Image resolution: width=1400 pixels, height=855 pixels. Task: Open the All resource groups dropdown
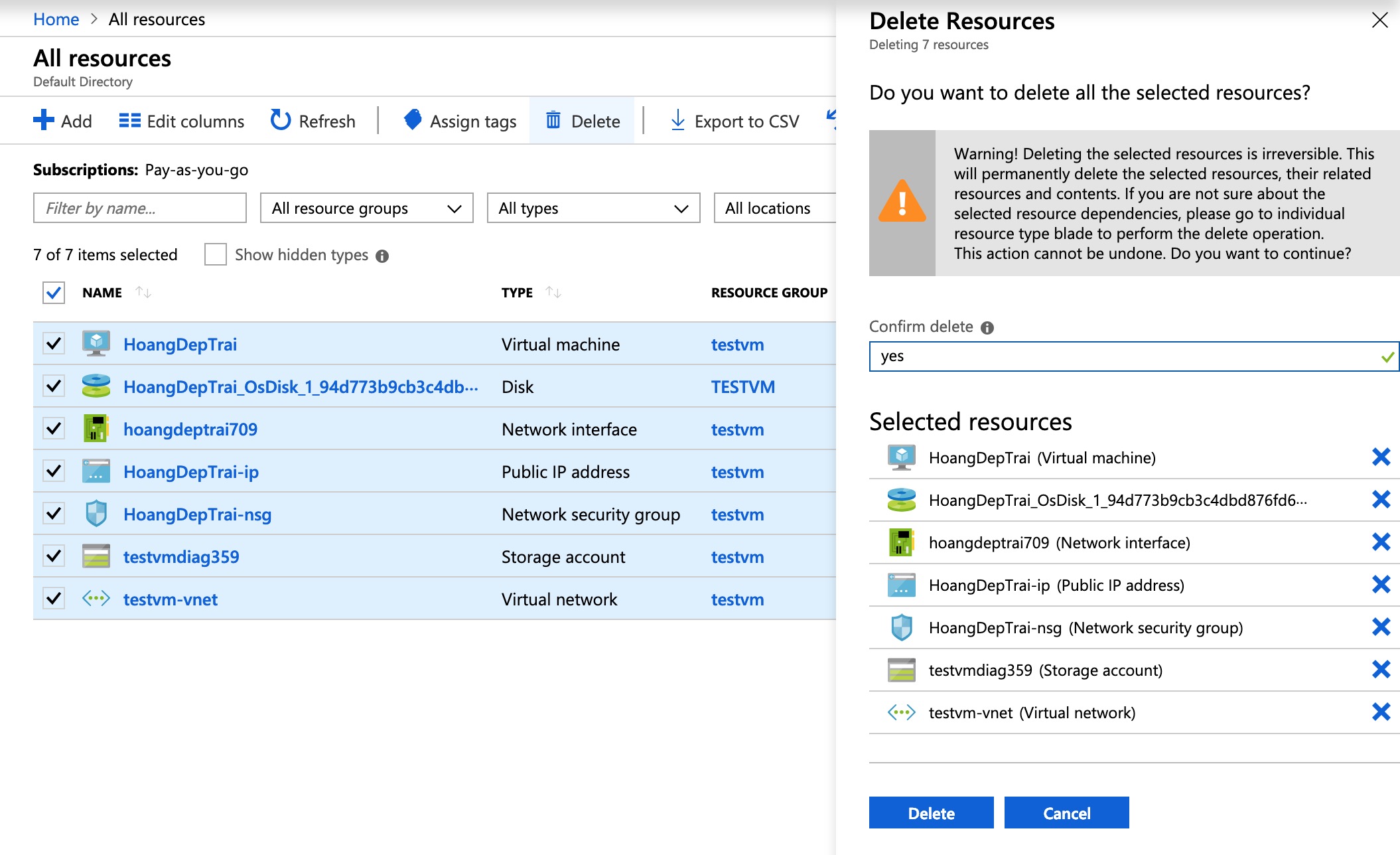tap(366, 208)
